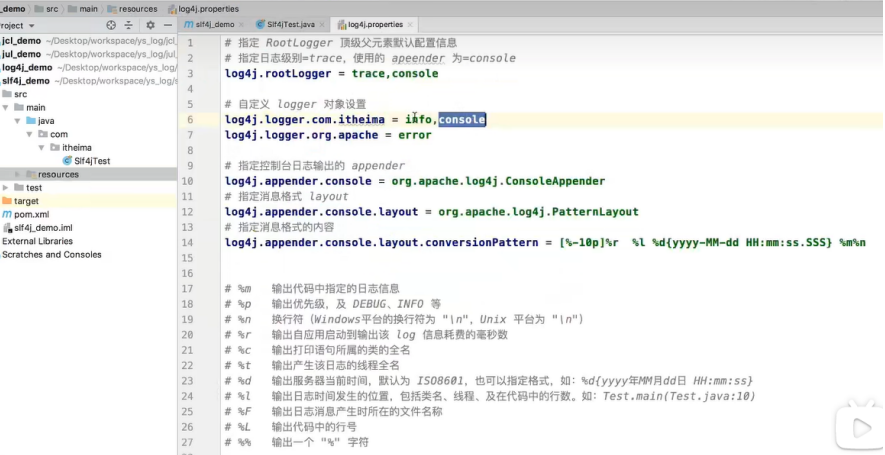Expand the resources folder arrow
This screenshot has width=885, height=455.
pyautogui.click(x=17, y=174)
